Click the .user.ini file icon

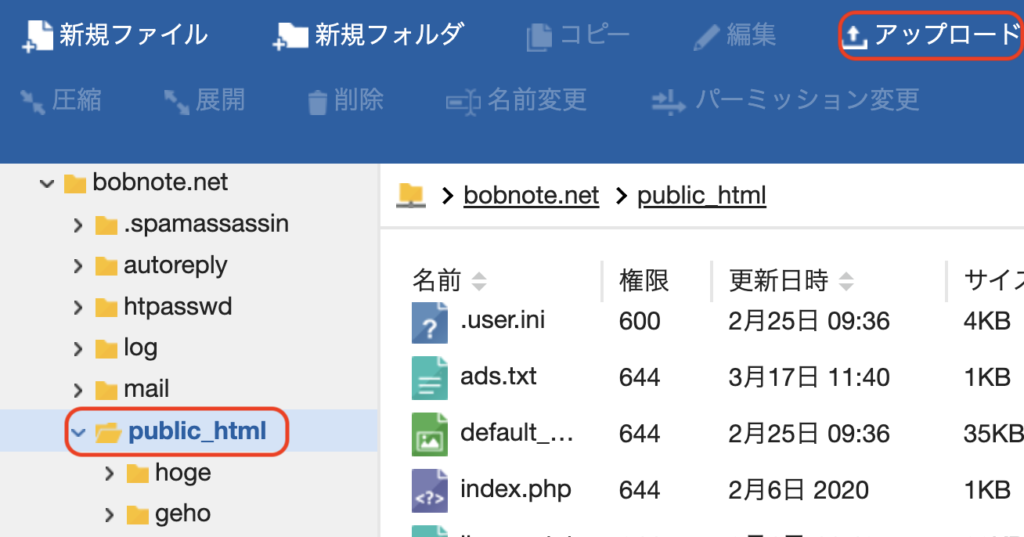[429, 322]
